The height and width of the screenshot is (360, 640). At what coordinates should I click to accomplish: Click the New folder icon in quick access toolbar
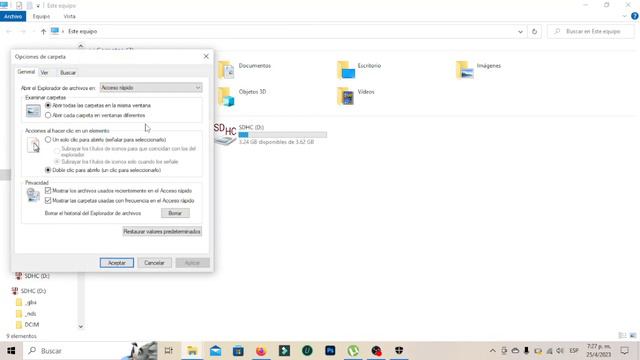pyautogui.click(x=29, y=5)
